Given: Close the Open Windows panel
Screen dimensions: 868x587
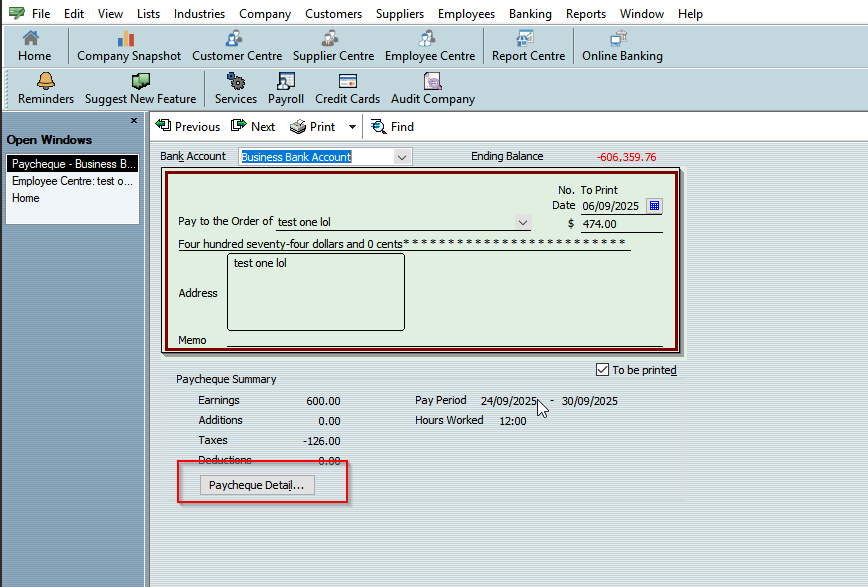Looking at the screenshot, I should pos(133,120).
